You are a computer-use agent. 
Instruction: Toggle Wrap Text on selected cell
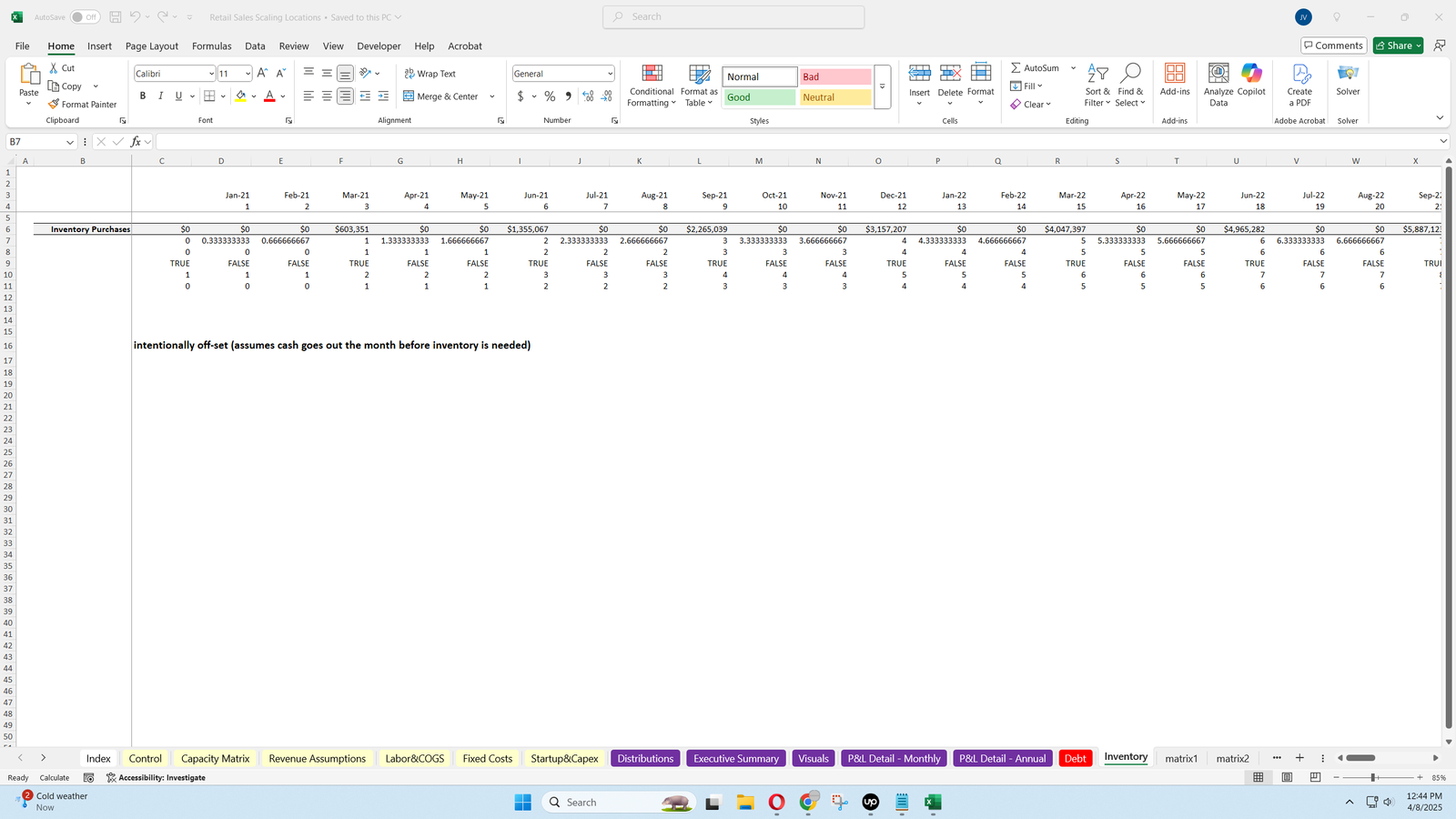tap(430, 74)
